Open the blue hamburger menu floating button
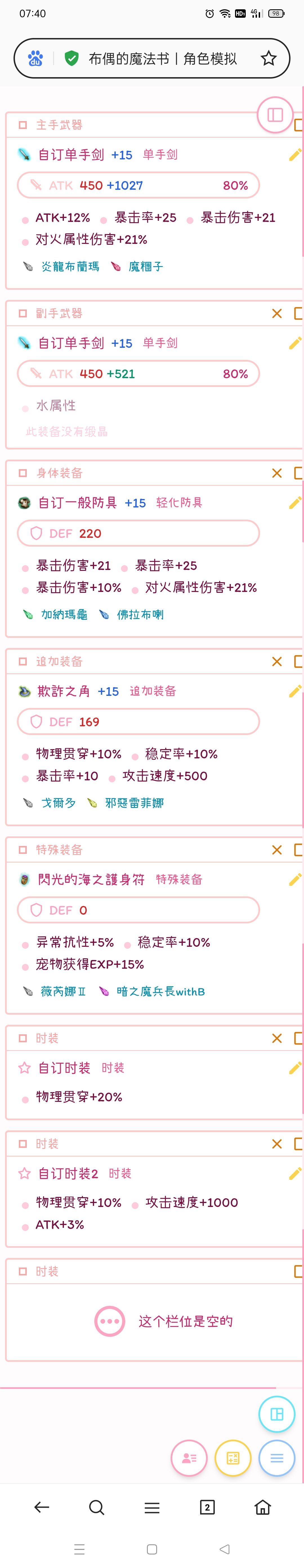 point(277,1458)
